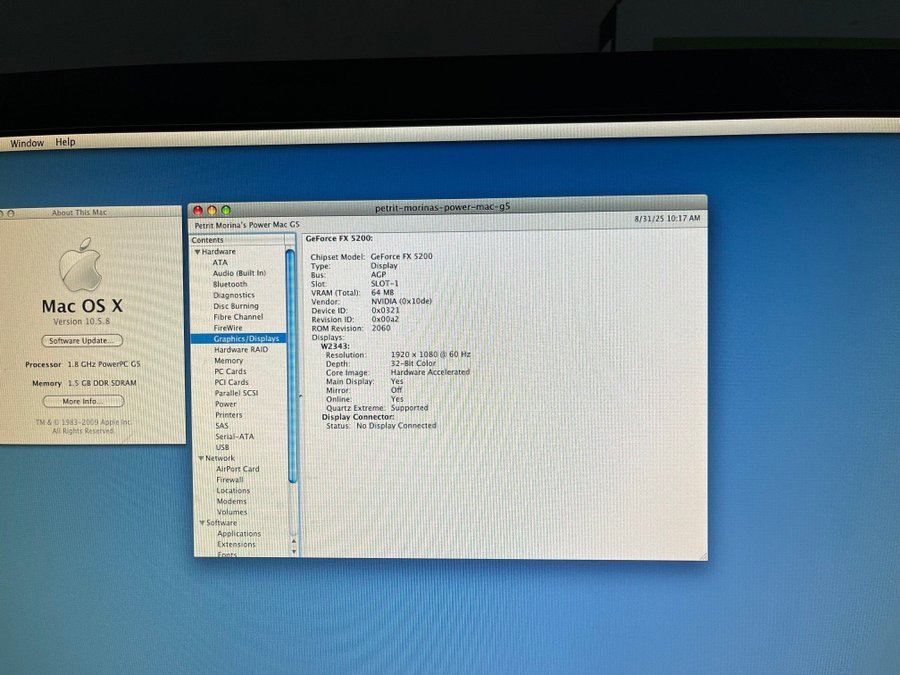Click Software Update in About This Mac
900x675 pixels.
coord(82,340)
